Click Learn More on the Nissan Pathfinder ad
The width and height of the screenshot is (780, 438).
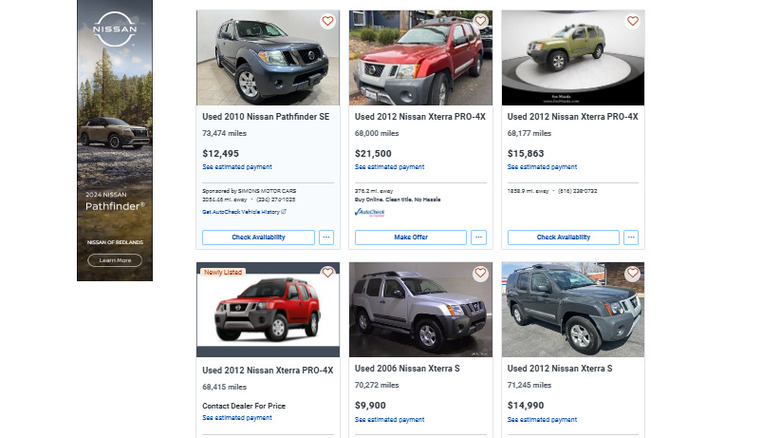point(115,260)
